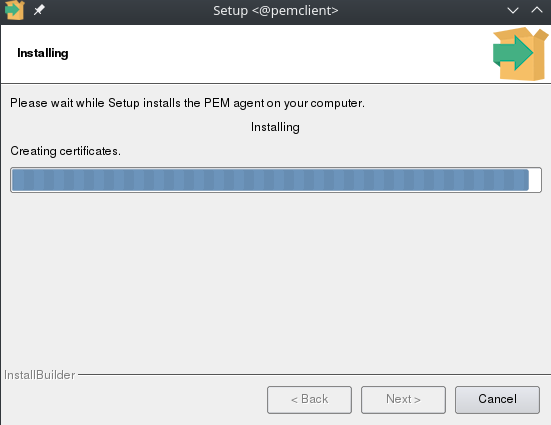Screen dimensions: 551x425
Task: Toggle the pin window icon
Action: point(39,10)
